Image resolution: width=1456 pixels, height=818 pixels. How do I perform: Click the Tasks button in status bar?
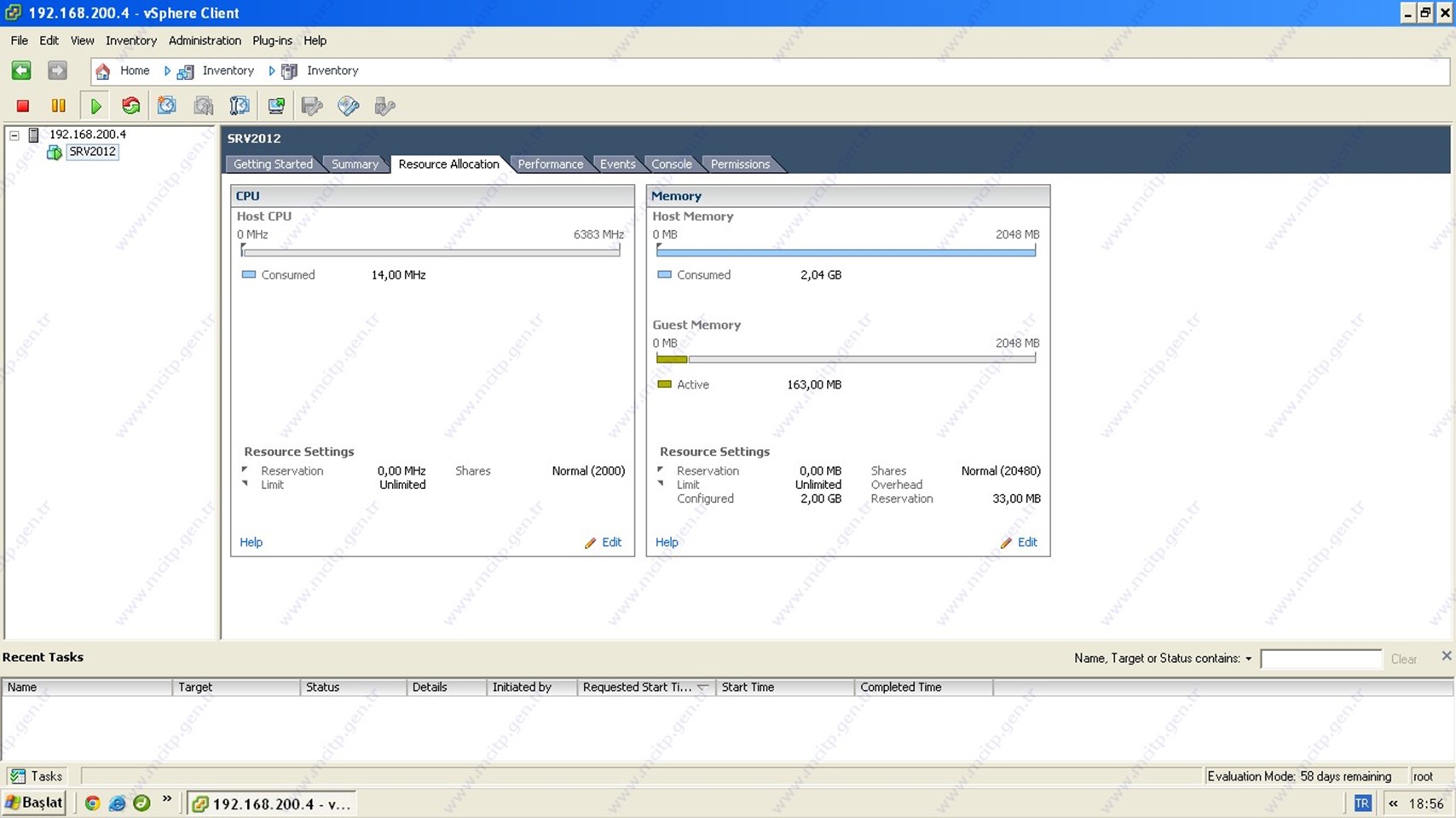36,776
